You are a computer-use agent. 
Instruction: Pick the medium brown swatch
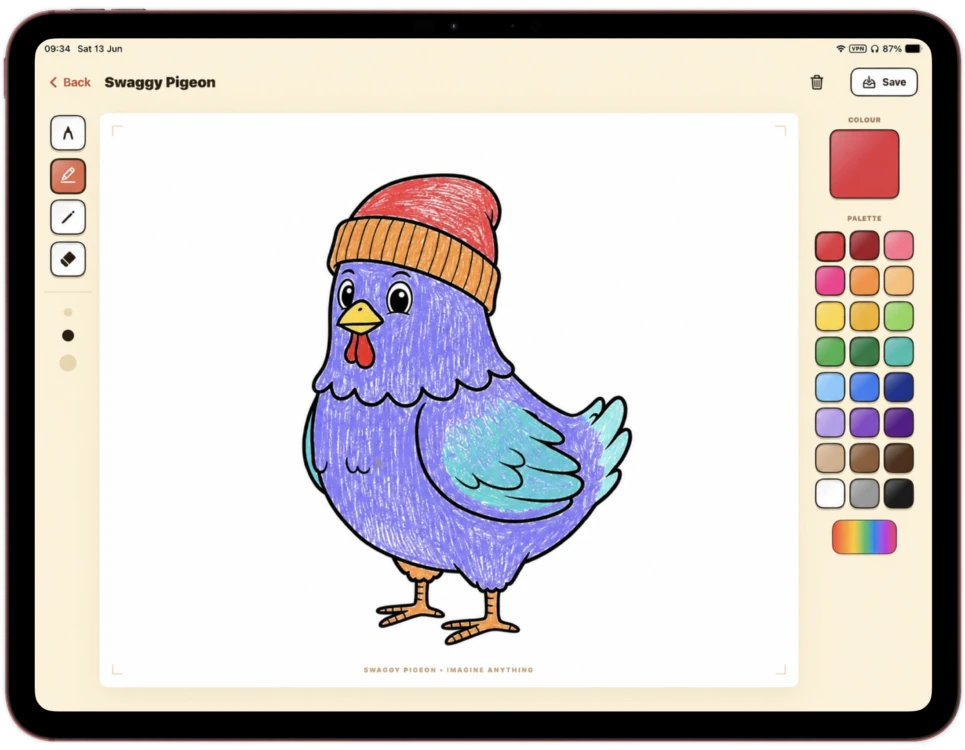[x=864, y=458]
